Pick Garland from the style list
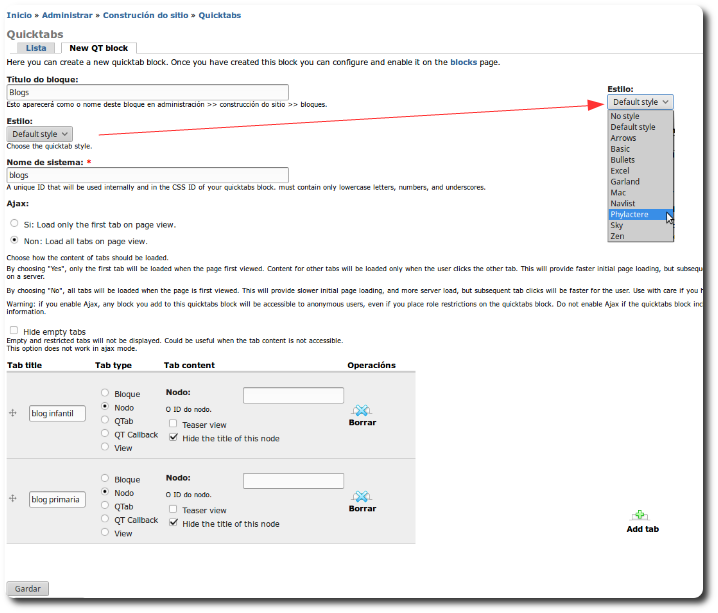718x613 pixels. click(625, 181)
